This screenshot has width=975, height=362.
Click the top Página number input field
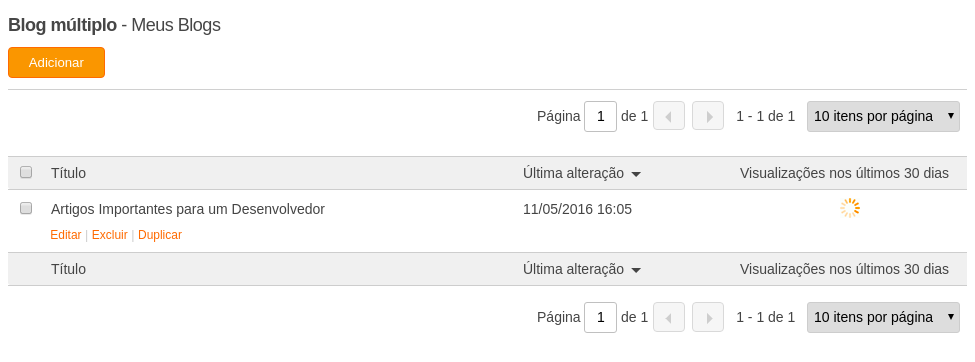tap(601, 116)
